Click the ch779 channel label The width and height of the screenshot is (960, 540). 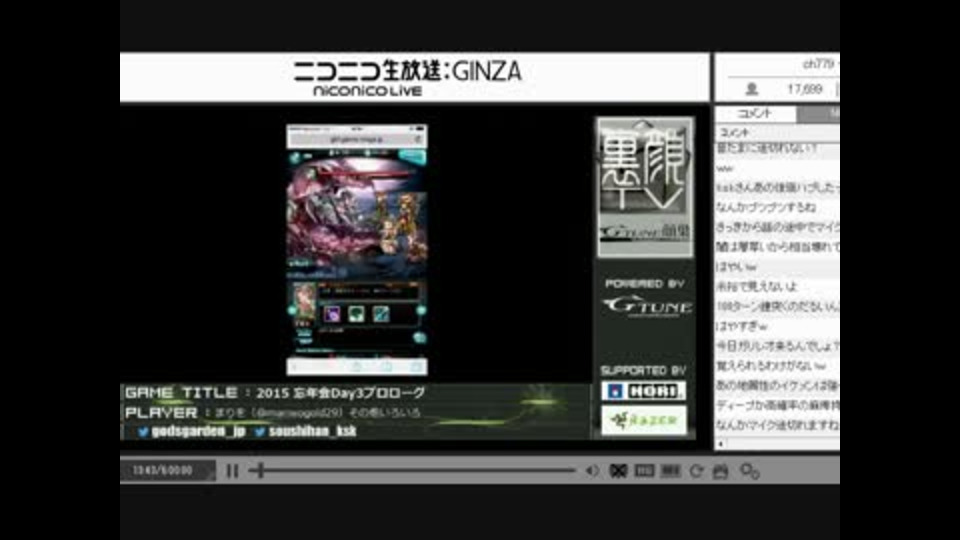tap(819, 64)
